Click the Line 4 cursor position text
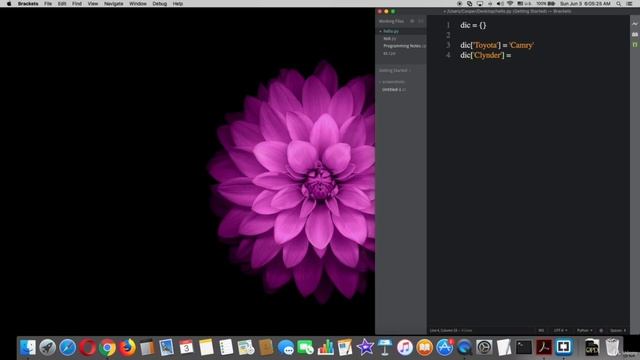Screen dimensions: 640x360 (443, 331)
